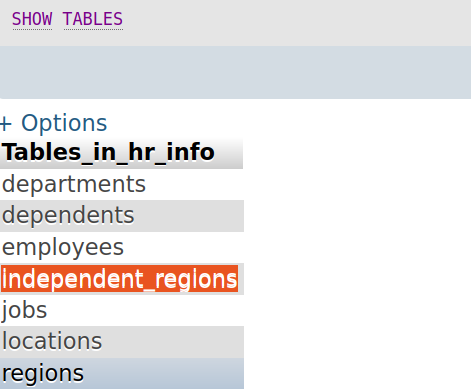This screenshot has width=472, height=392.
Task: Click the TABLES keyword in the query
Action: point(93,19)
